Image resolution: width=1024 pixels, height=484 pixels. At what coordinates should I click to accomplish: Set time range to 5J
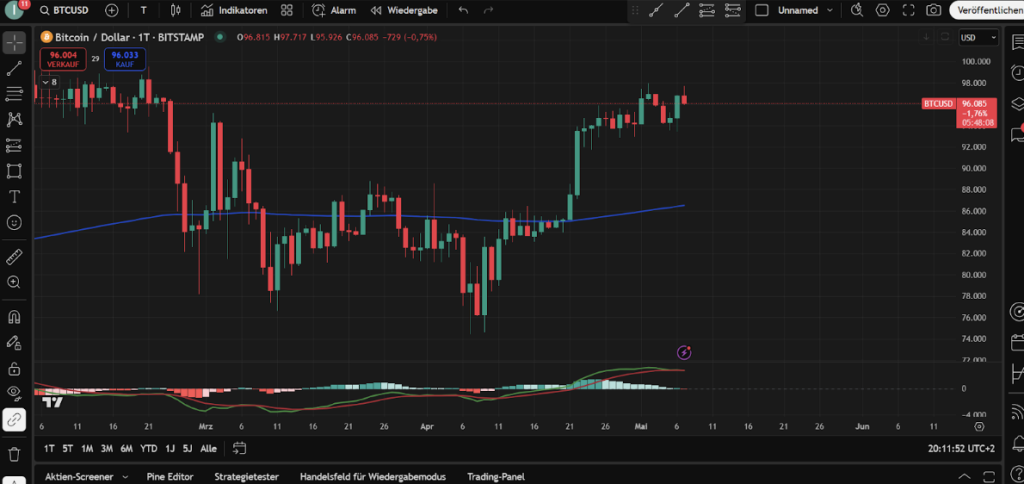click(187, 449)
